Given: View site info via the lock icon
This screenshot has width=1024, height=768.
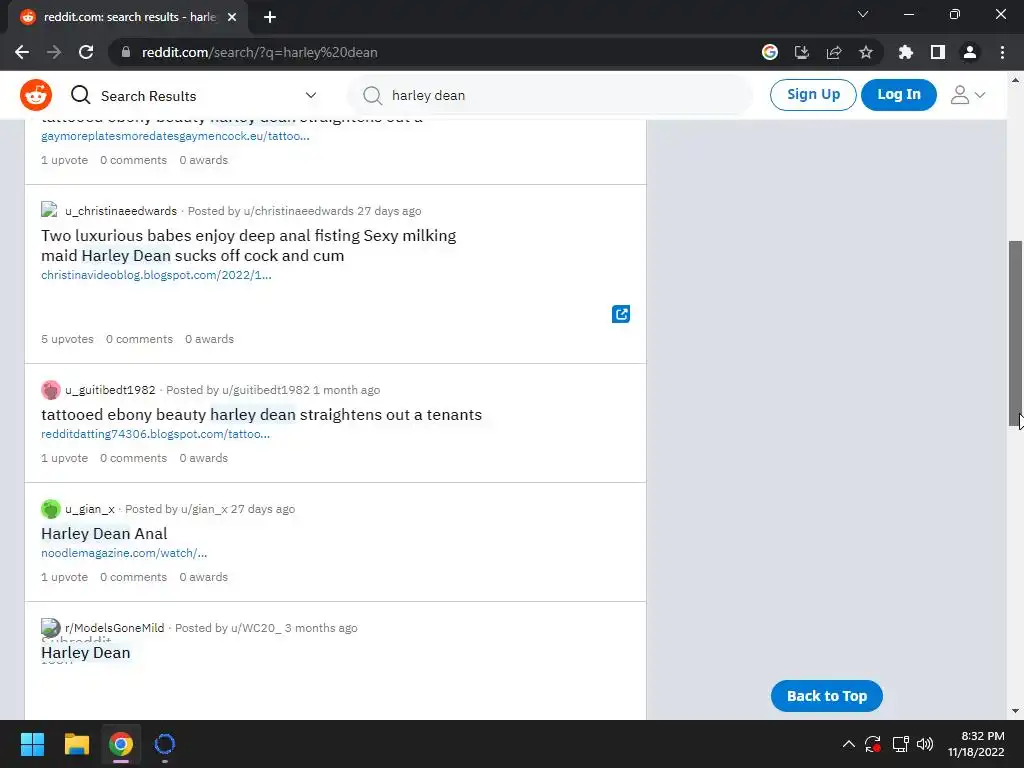Looking at the screenshot, I should (x=126, y=52).
